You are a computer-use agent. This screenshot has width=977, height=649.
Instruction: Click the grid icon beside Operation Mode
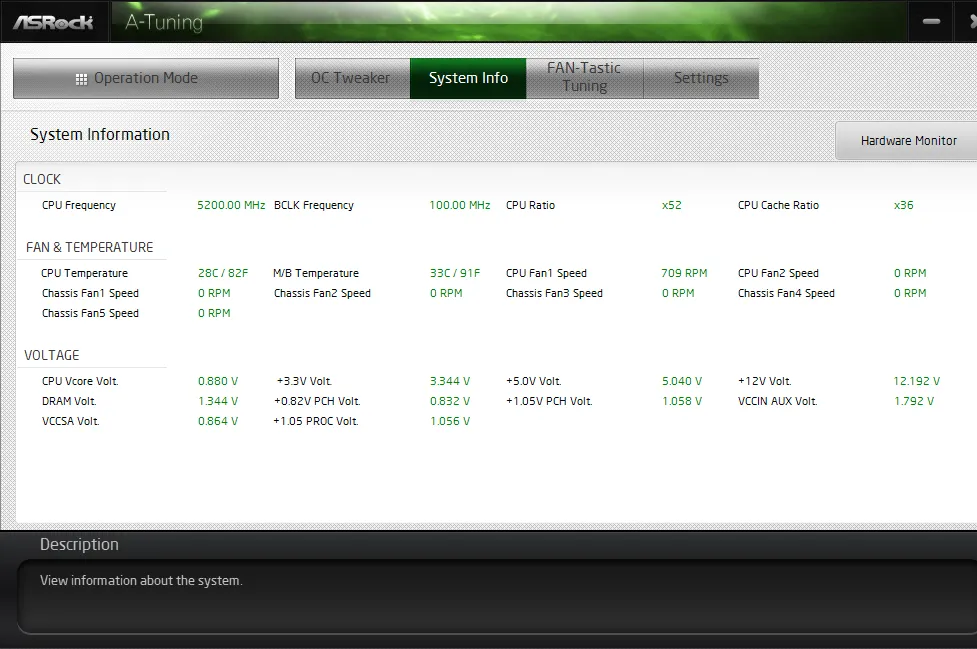(81, 79)
